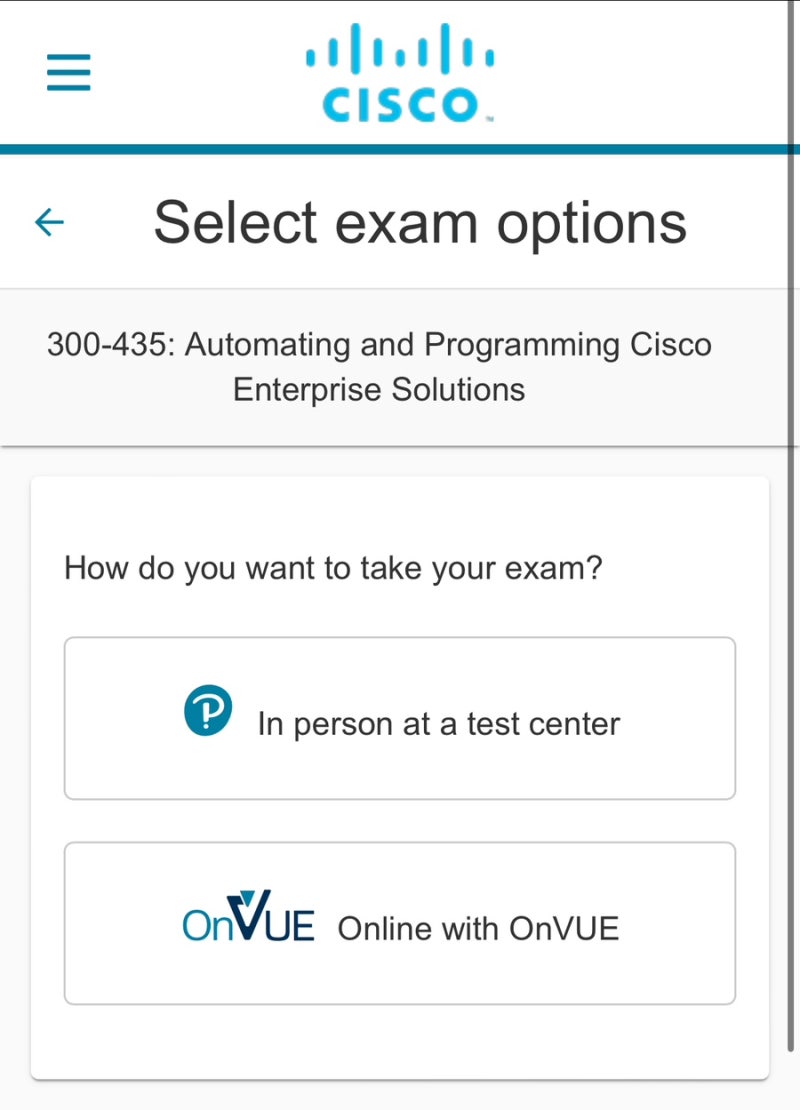800x1110 pixels.
Task: Click the 'Select exam options' page heading
Action: point(420,222)
